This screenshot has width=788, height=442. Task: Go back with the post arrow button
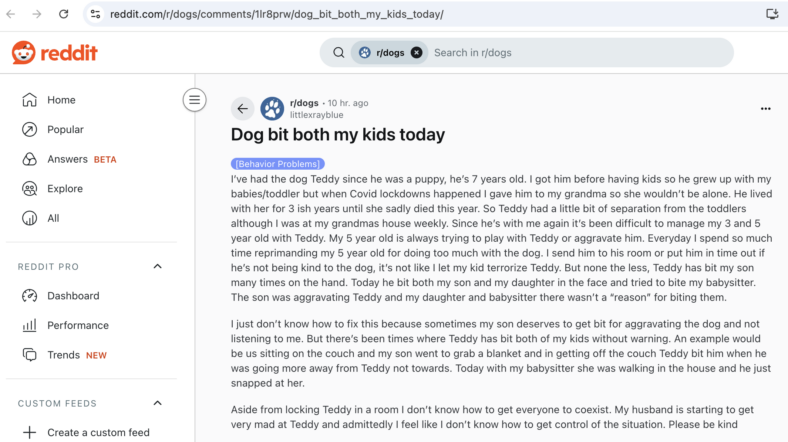point(243,108)
